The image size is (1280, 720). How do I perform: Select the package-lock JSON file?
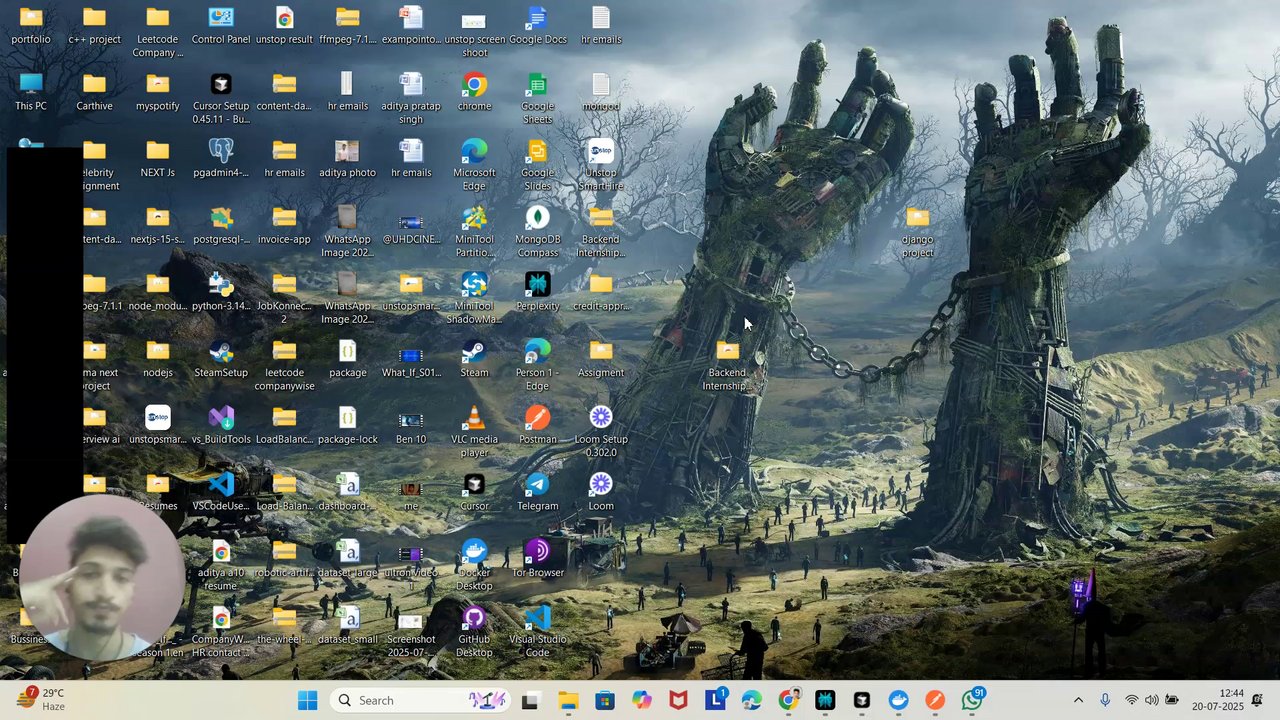coord(347,425)
